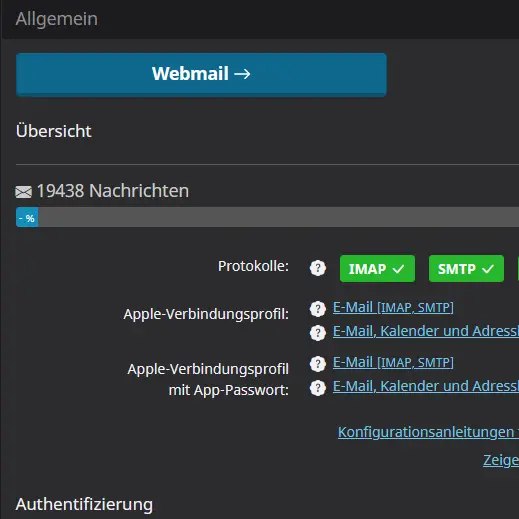Open Apple-Verbindungsprofil E-Mail, Kalender und Adressbuch link
Screen dimensions: 519x519
pyautogui.click(x=426, y=331)
